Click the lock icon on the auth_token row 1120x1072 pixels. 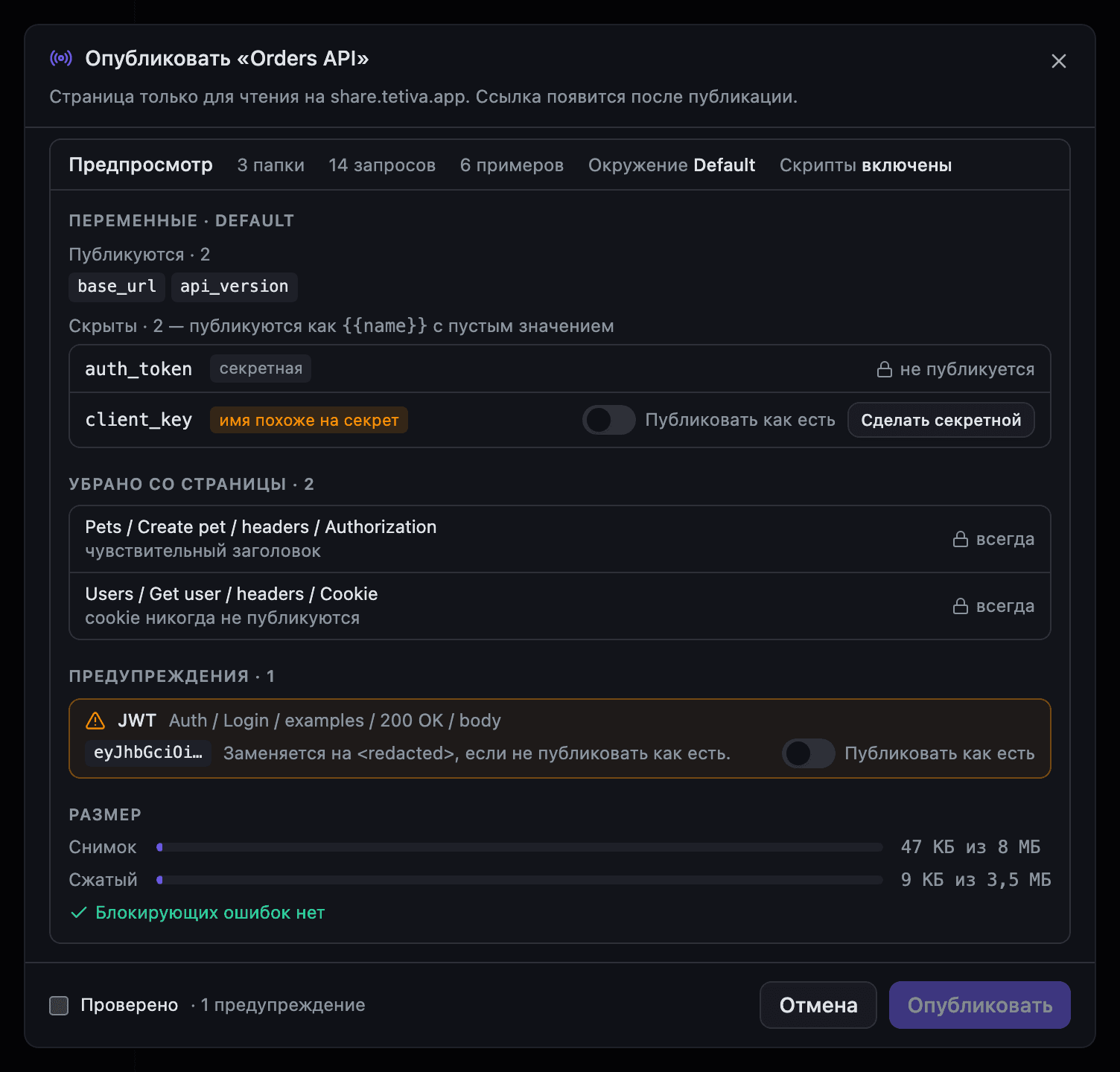point(884,369)
